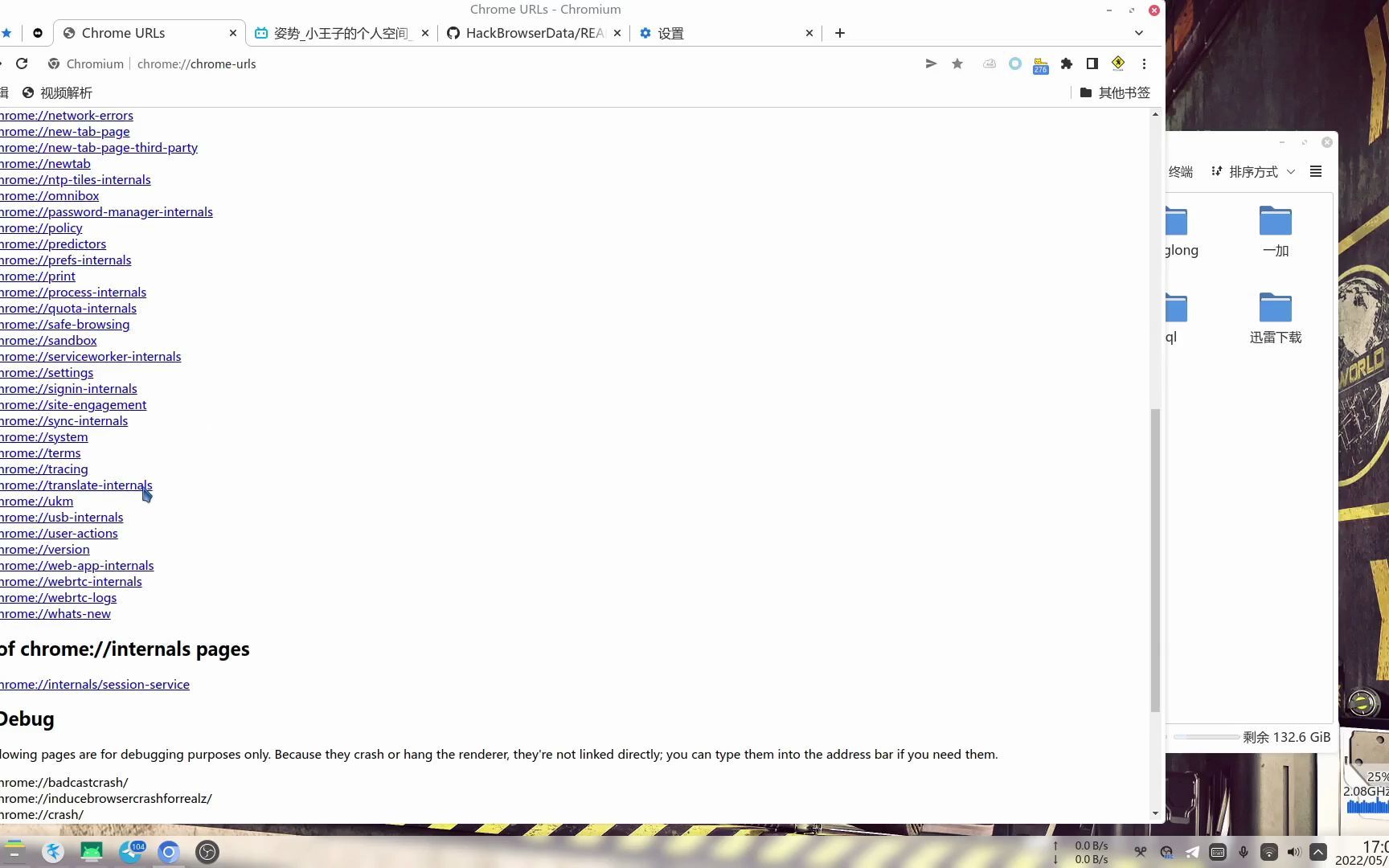Close the HackBrowserData tab
The width and height of the screenshot is (1389, 868).
coord(617,33)
